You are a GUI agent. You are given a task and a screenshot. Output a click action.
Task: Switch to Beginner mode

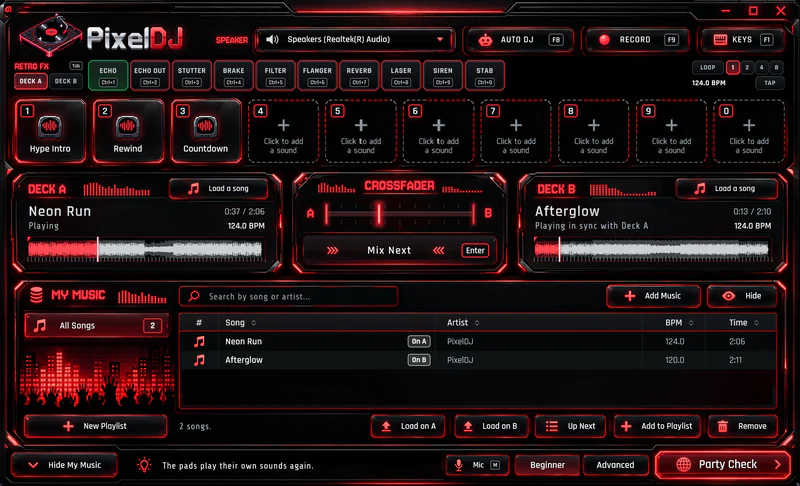click(547, 465)
